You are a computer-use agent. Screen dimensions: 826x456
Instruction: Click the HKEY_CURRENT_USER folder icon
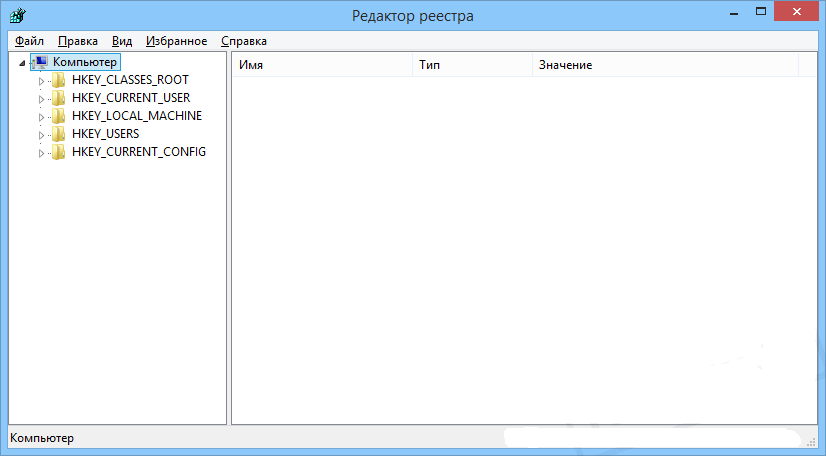tap(59, 98)
